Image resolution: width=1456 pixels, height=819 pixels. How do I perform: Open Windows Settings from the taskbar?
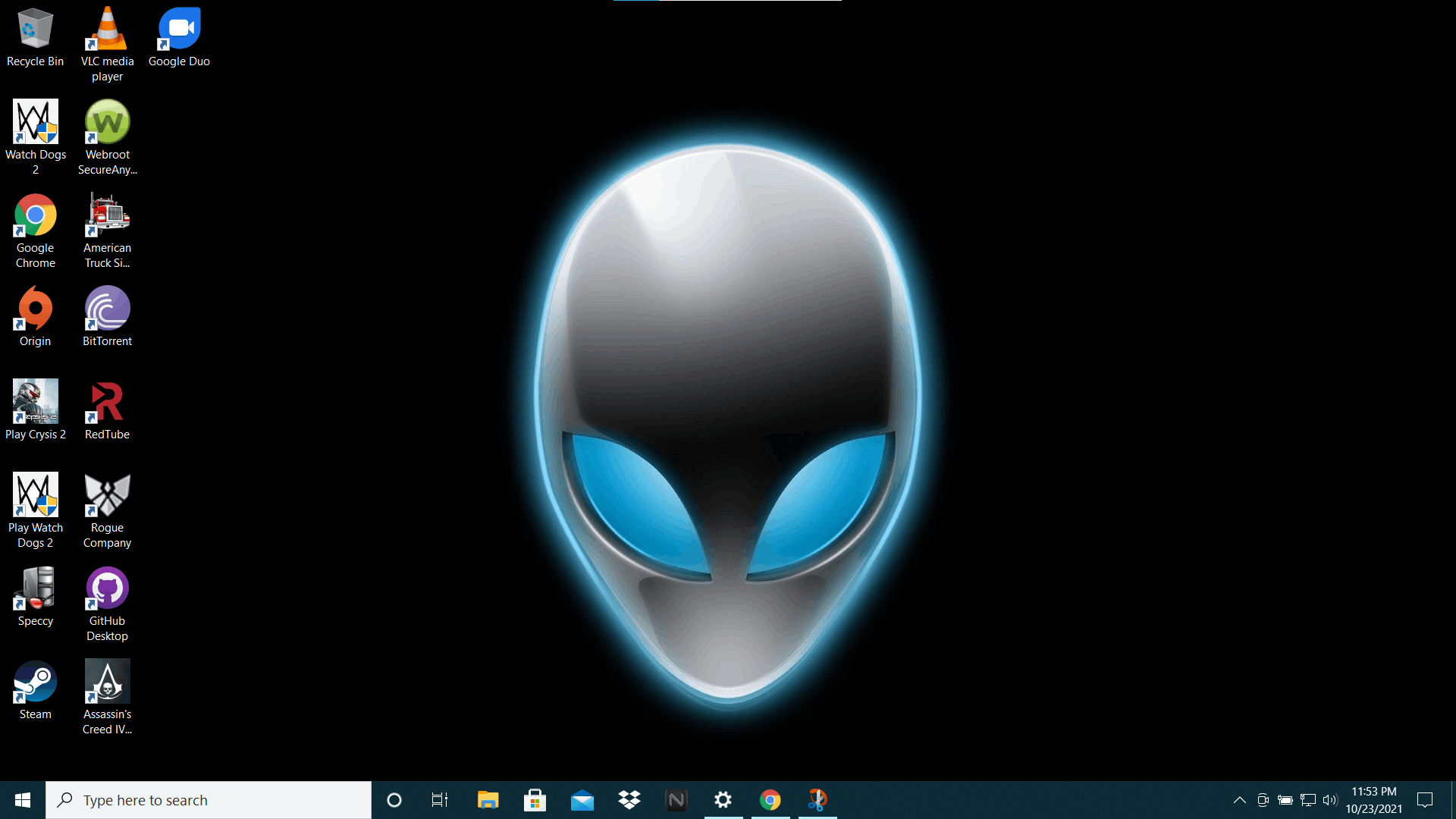(723, 799)
